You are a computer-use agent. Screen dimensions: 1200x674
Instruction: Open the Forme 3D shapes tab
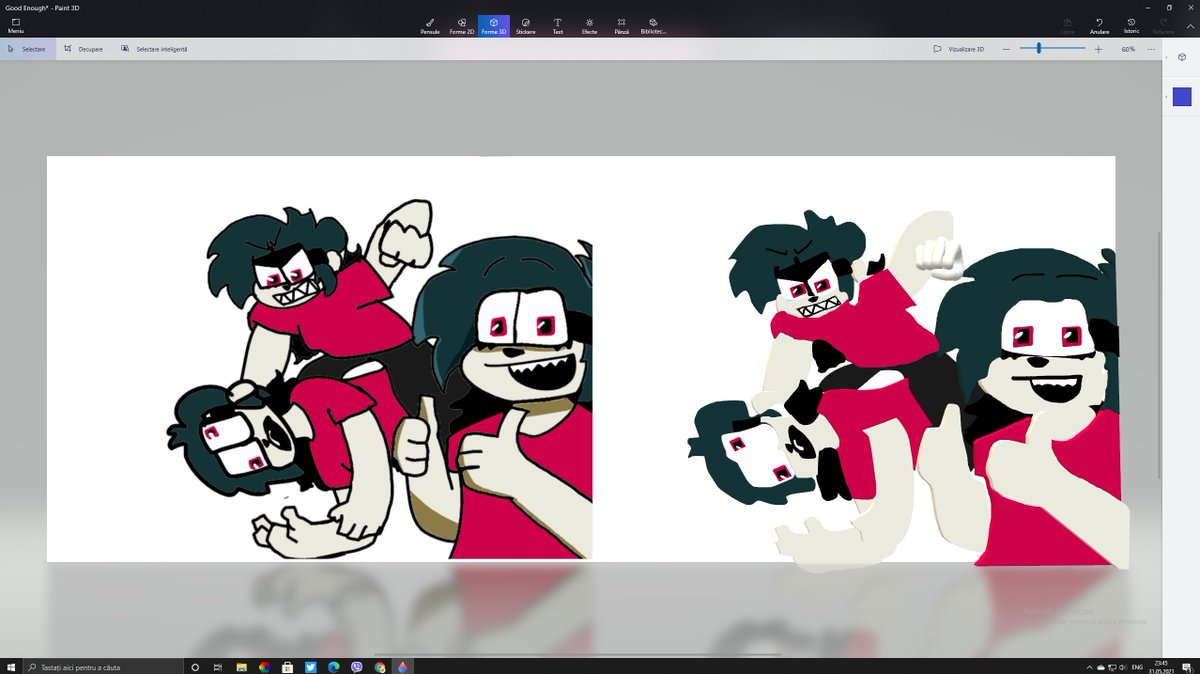[x=494, y=26]
